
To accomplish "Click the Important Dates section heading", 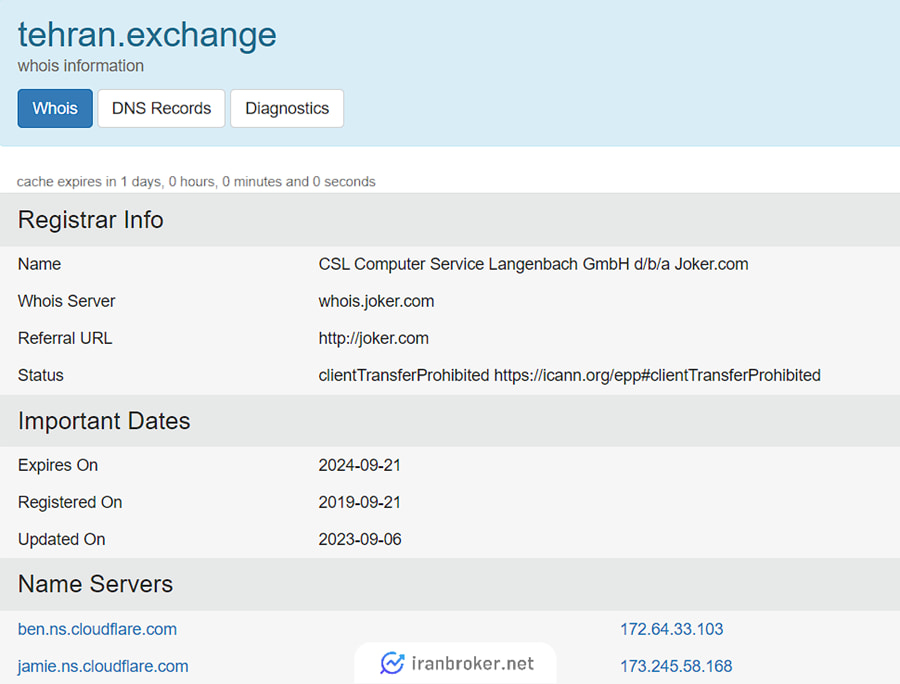I will click(104, 421).
